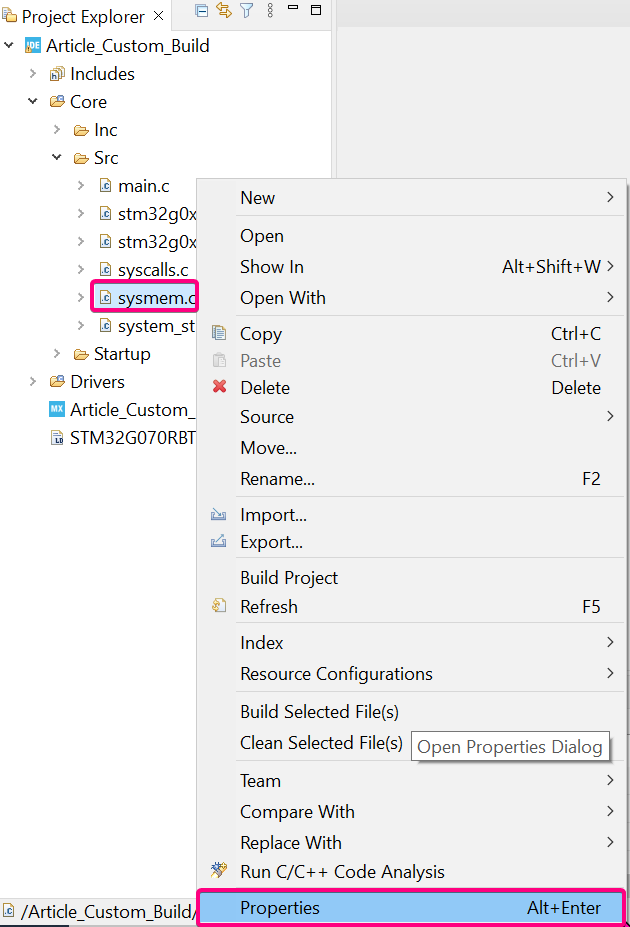Click the Collapse All icon in Project Explorer

pos(202,11)
